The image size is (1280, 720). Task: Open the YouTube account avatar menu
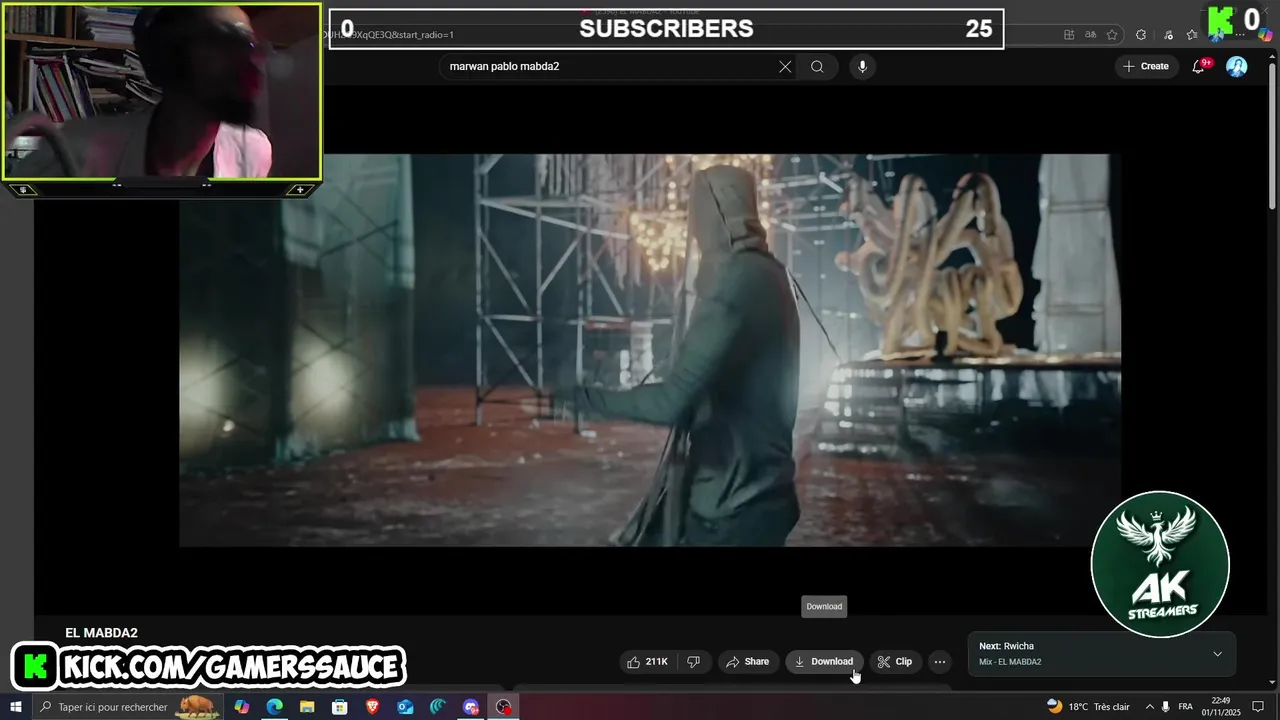coord(1237,67)
